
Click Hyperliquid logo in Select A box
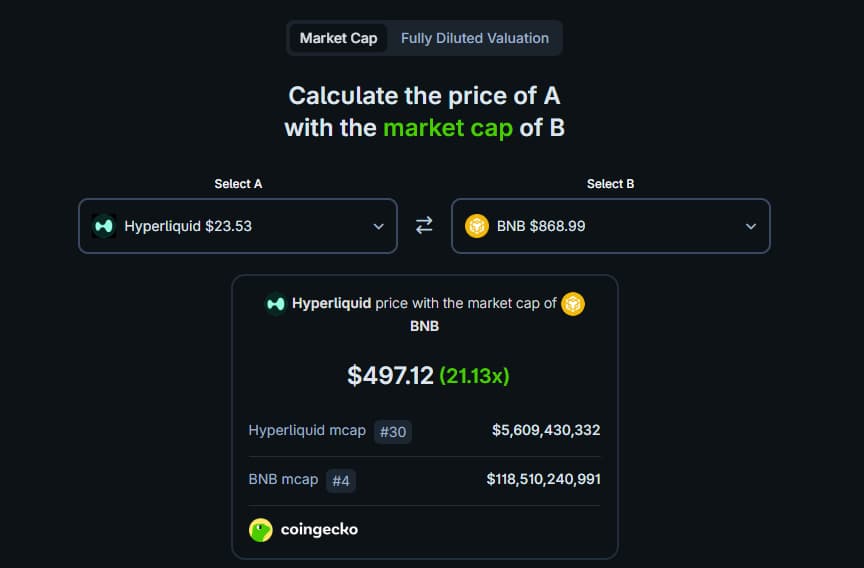[104, 226]
